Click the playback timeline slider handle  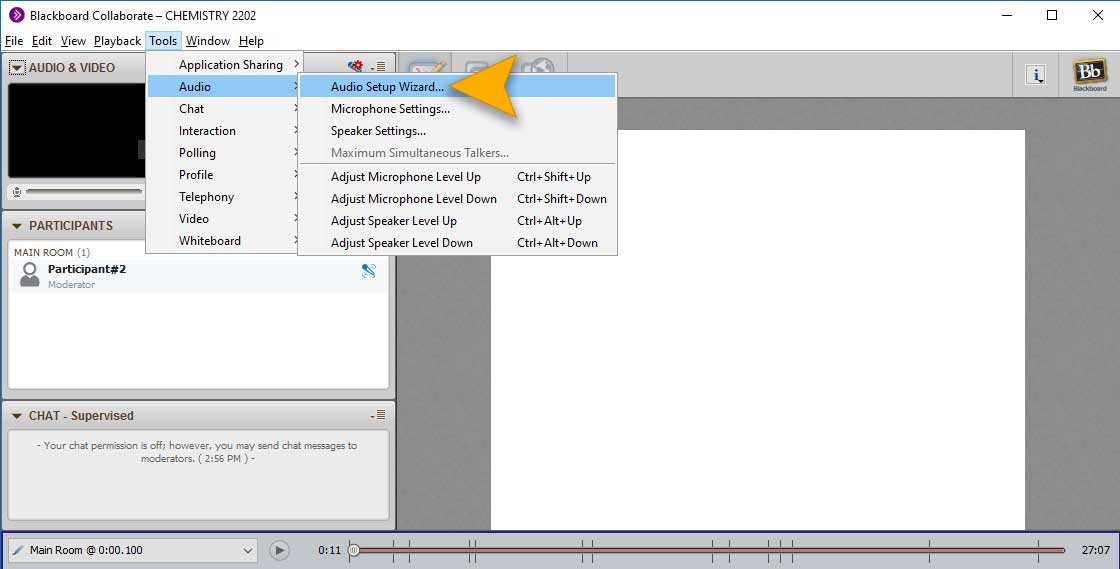click(x=354, y=550)
